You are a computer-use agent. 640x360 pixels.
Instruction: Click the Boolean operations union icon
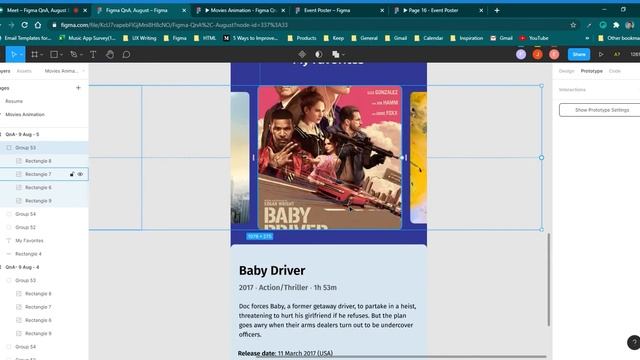tap(336, 54)
